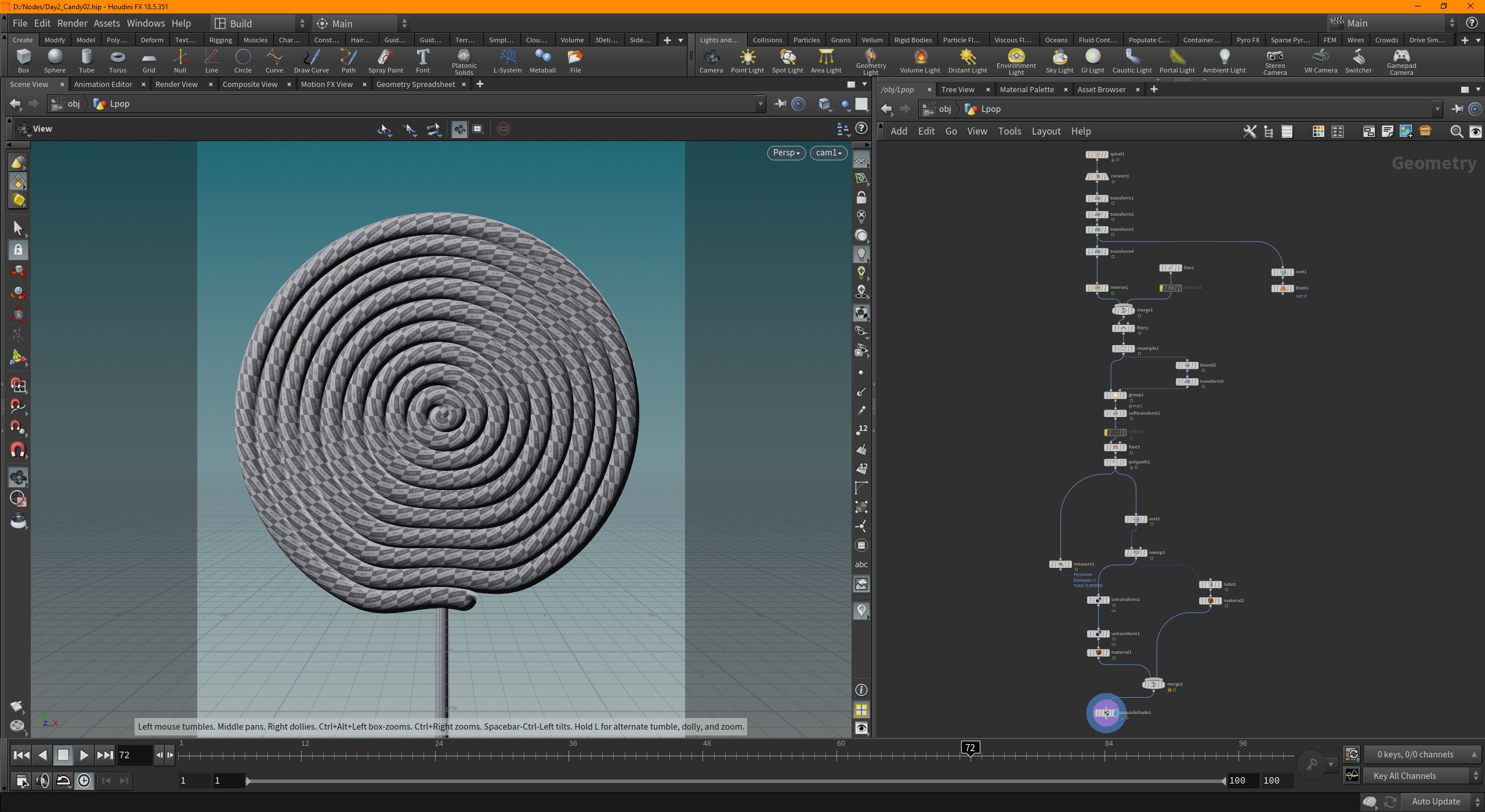Viewport: 1485px width, 812px height.
Task: Click the Stereo Camera shelf icon
Action: [x=1274, y=61]
